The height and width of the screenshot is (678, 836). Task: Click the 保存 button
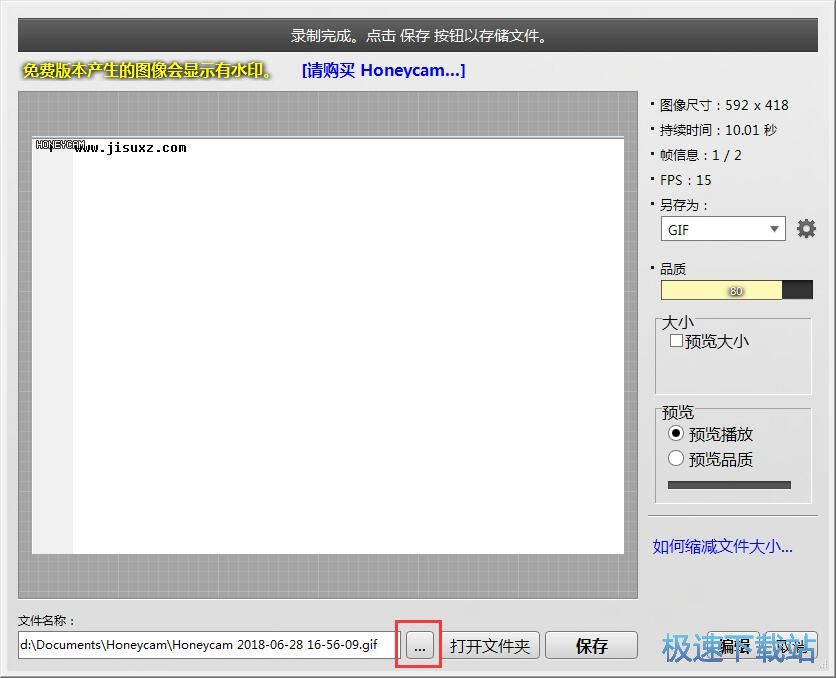pos(591,645)
